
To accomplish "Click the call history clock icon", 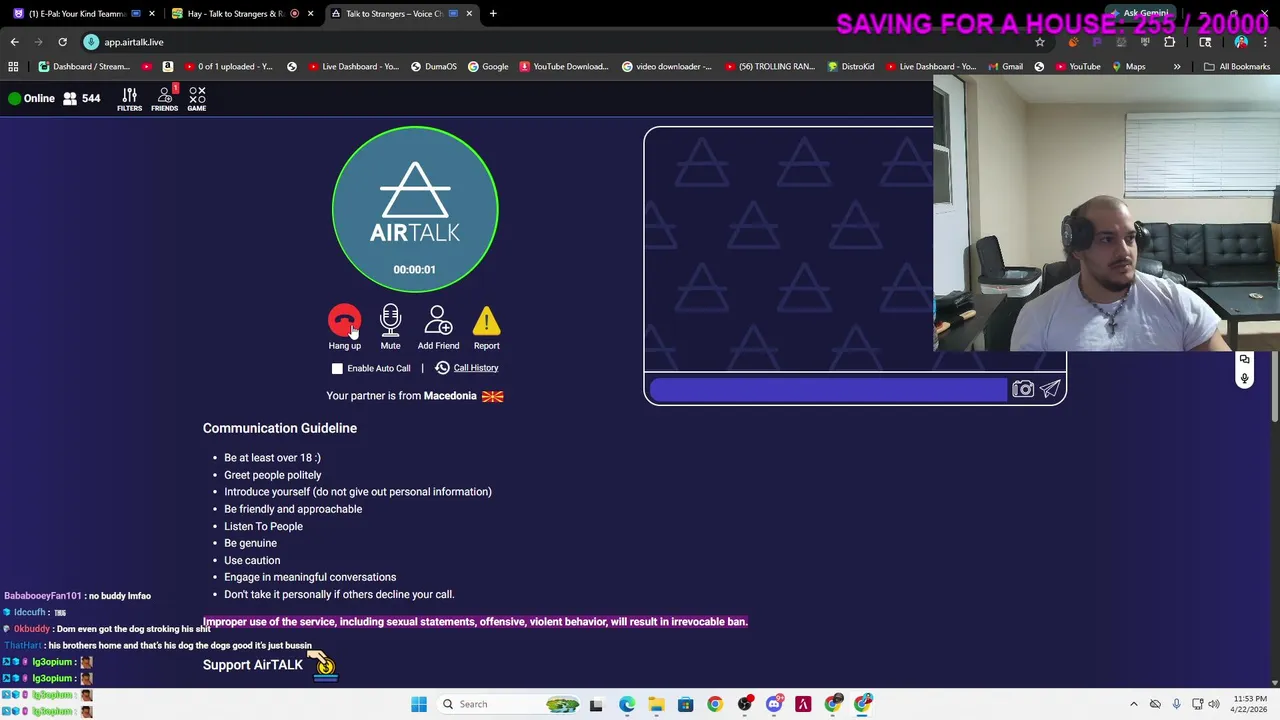I will click(442, 368).
